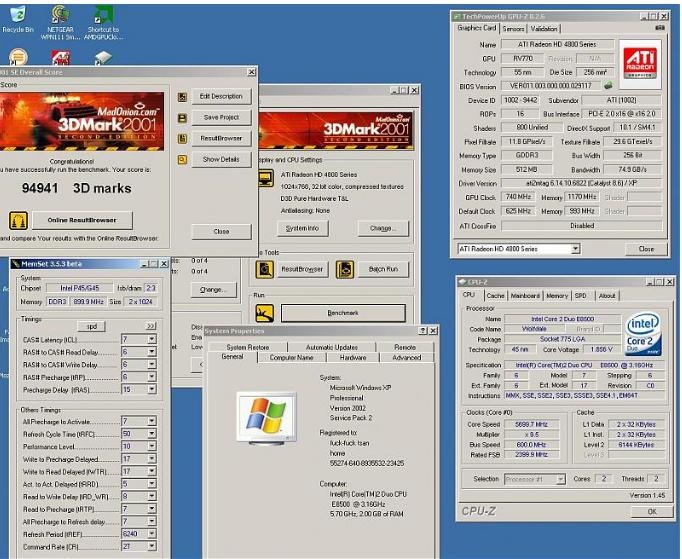
Task: Click the OK button in CPU-Z
Action: click(652, 512)
